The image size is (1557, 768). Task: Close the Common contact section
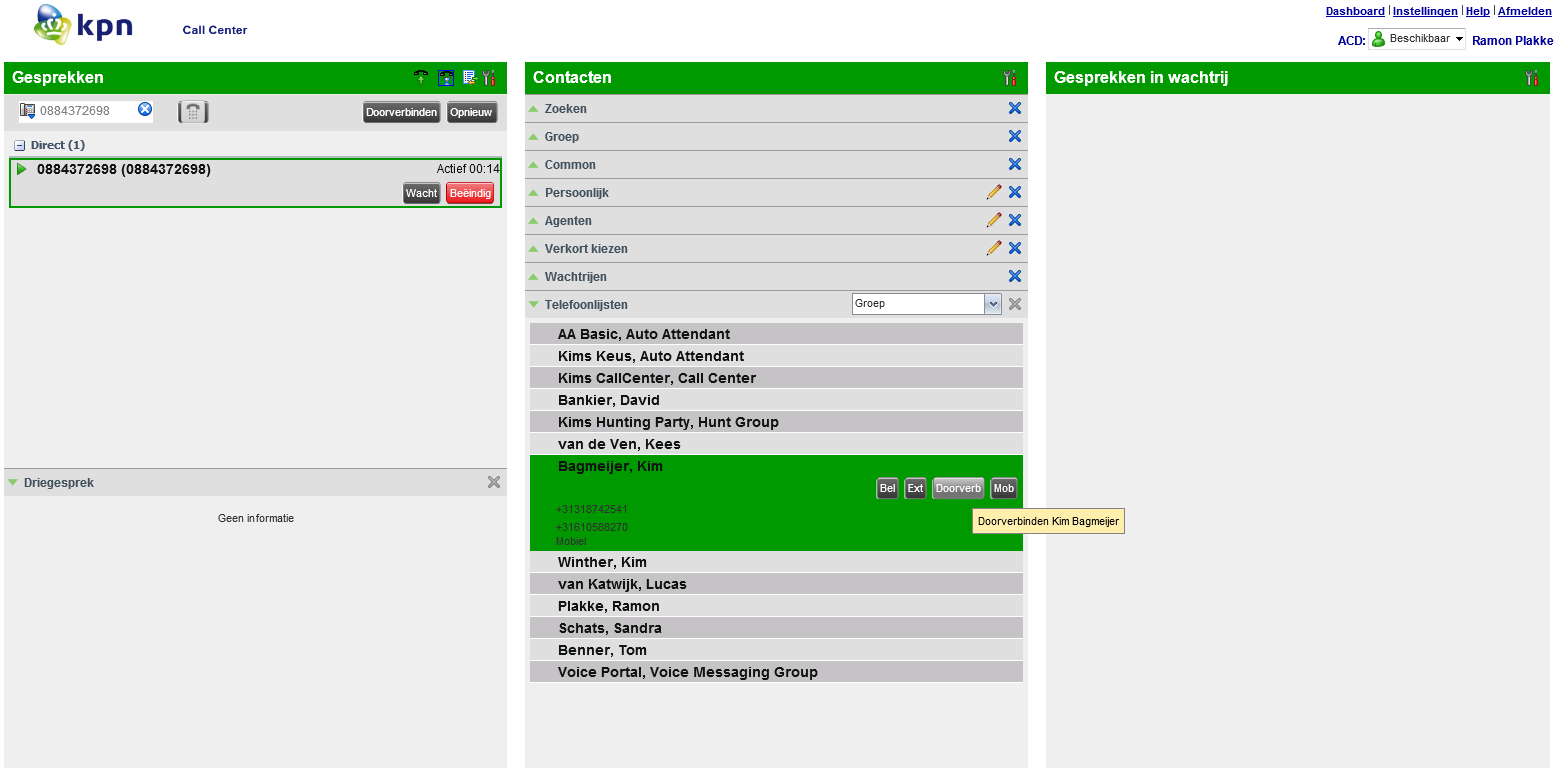[1015, 164]
